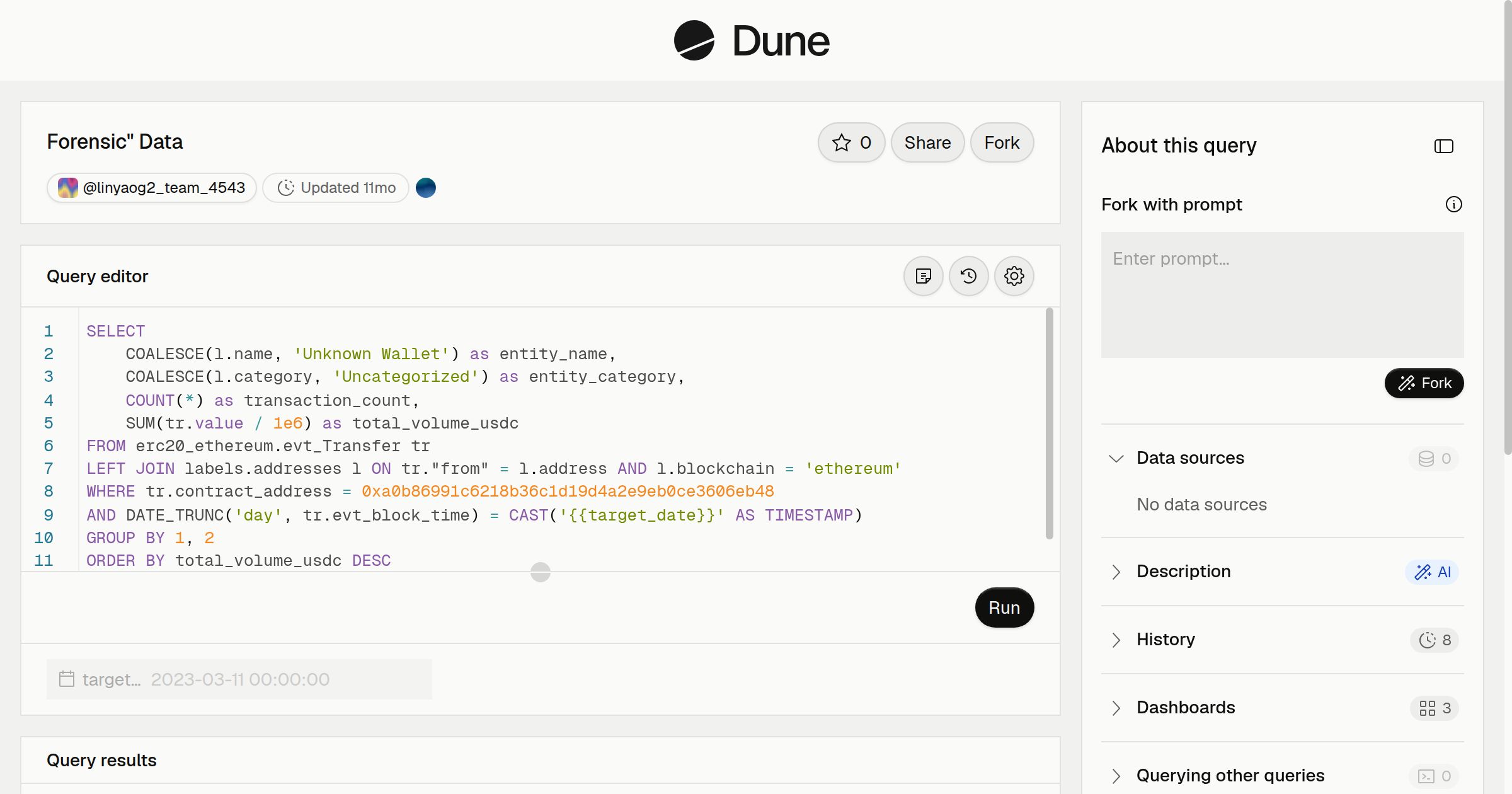Expand the Querying other queries section
The width and height of the screenshot is (1512, 794).
click(x=1116, y=776)
